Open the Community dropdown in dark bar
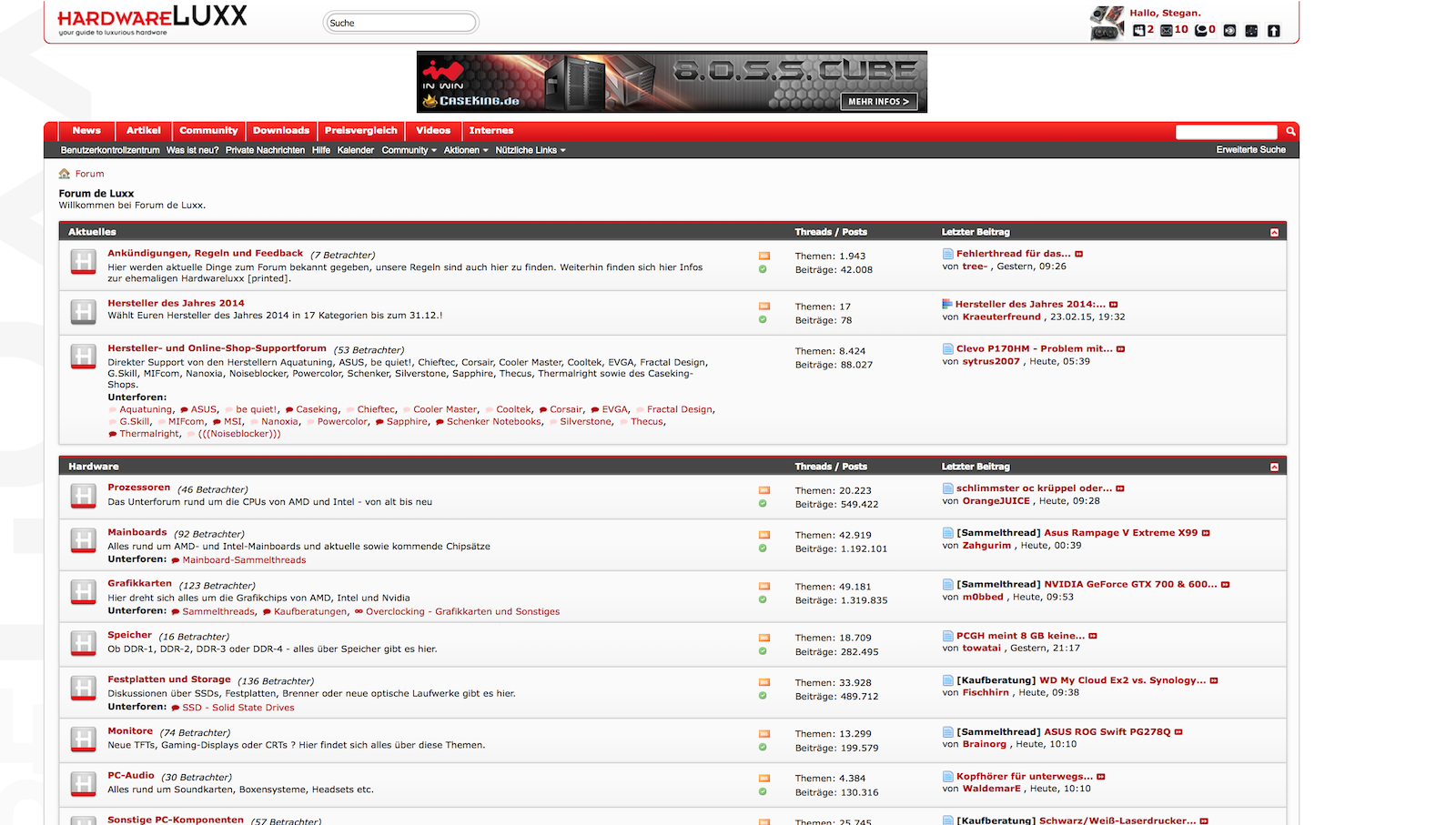Image resolution: width=1456 pixels, height=825 pixels. click(x=409, y=150)
